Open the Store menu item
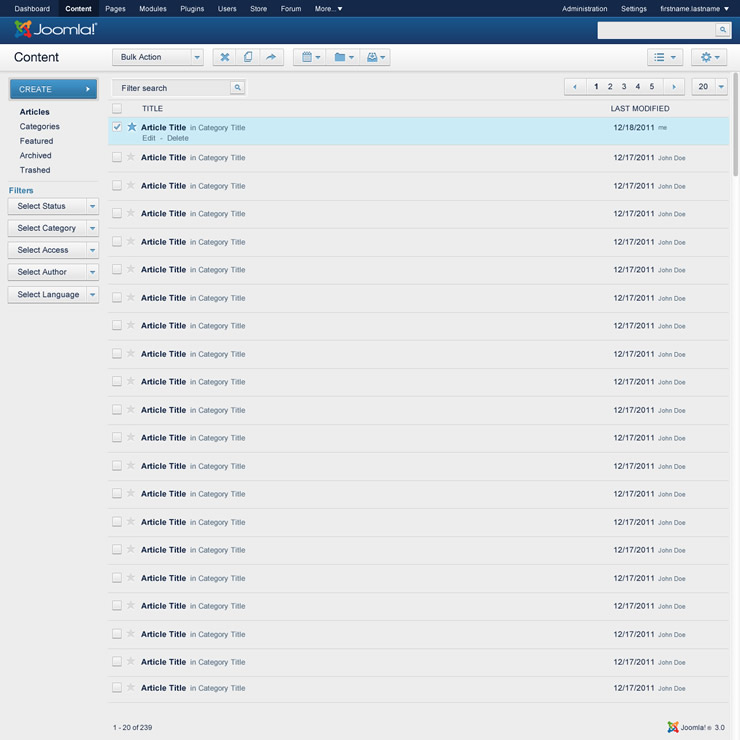This screenshot has width=740, height=740. [258, 8]
